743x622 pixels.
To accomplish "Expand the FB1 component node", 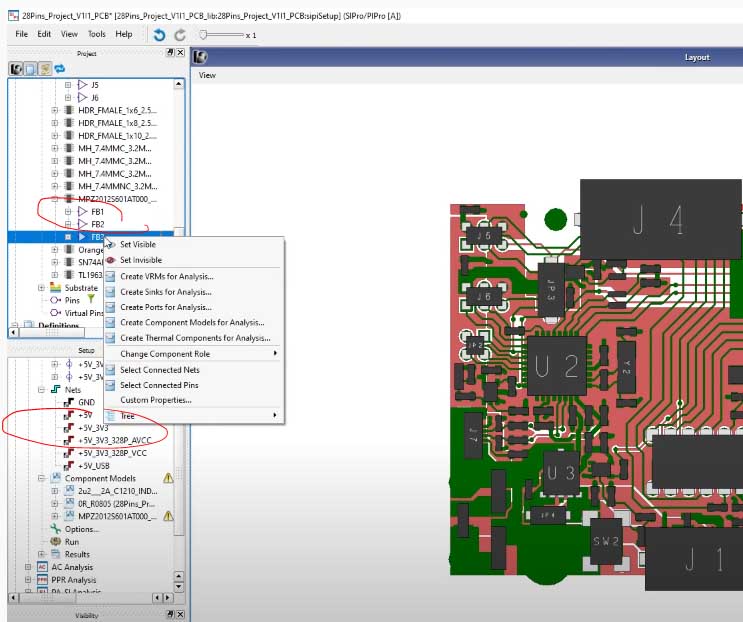I will (x=68, y=212).
